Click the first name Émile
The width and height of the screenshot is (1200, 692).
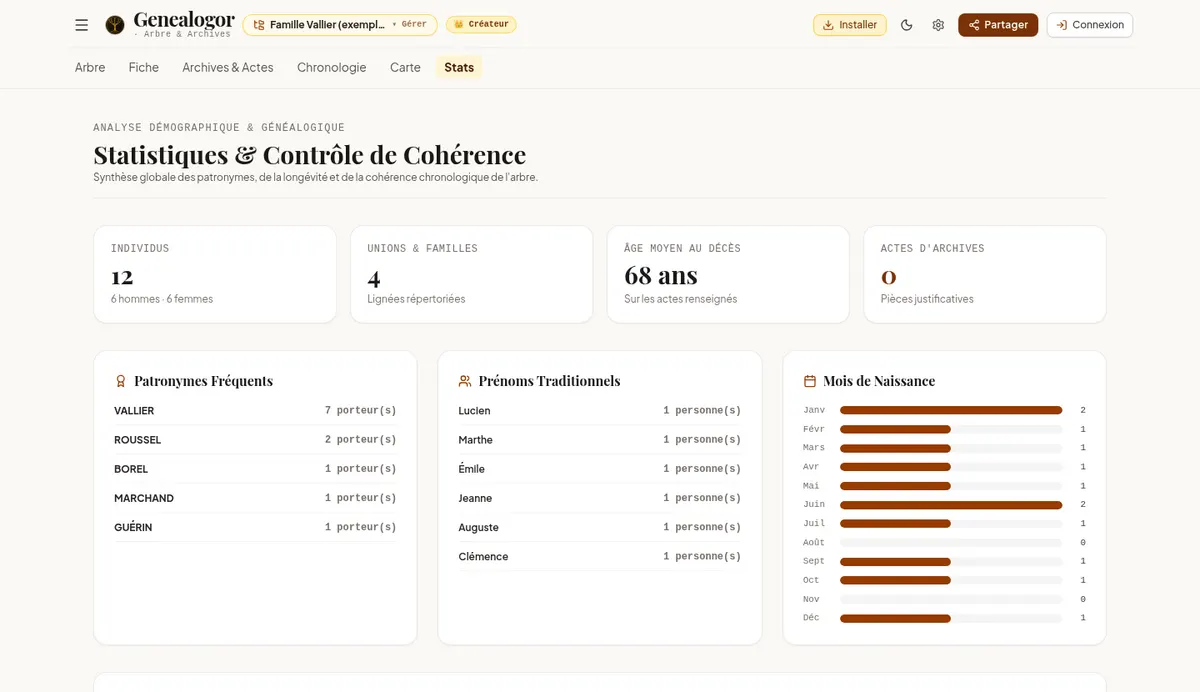coord(471,469)
